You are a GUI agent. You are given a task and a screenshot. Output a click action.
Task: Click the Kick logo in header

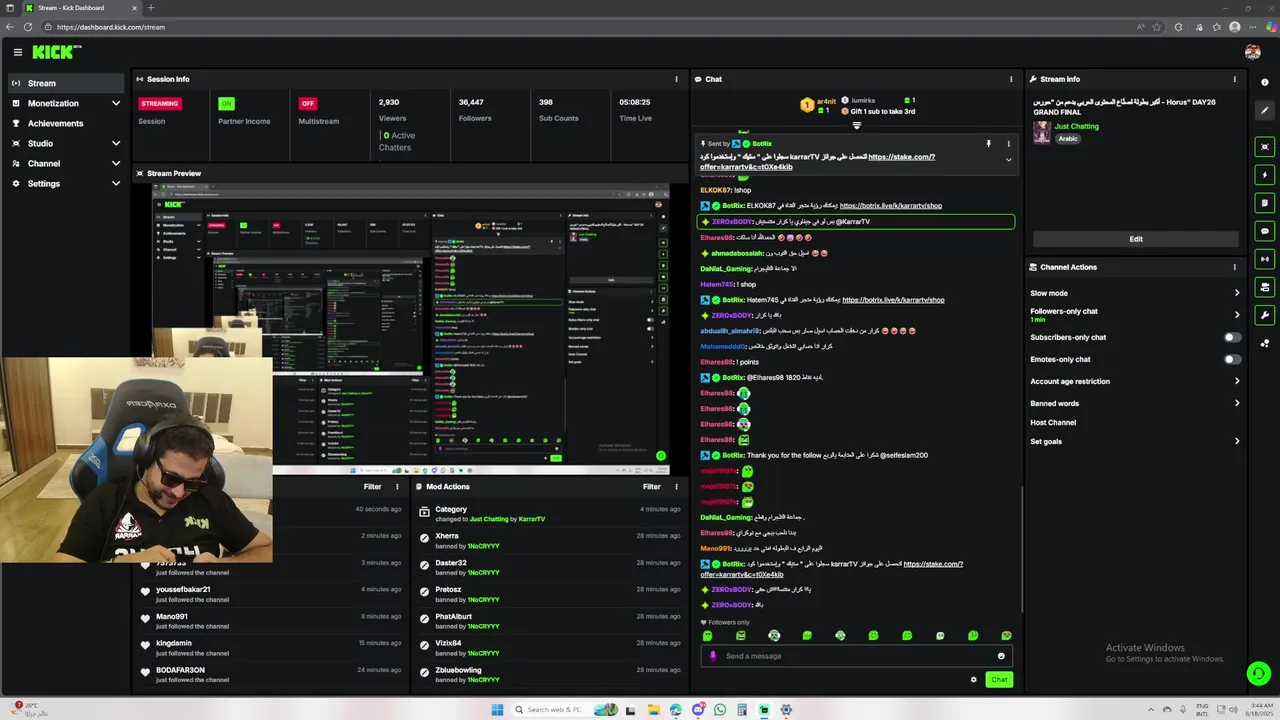tap(56, 52)
